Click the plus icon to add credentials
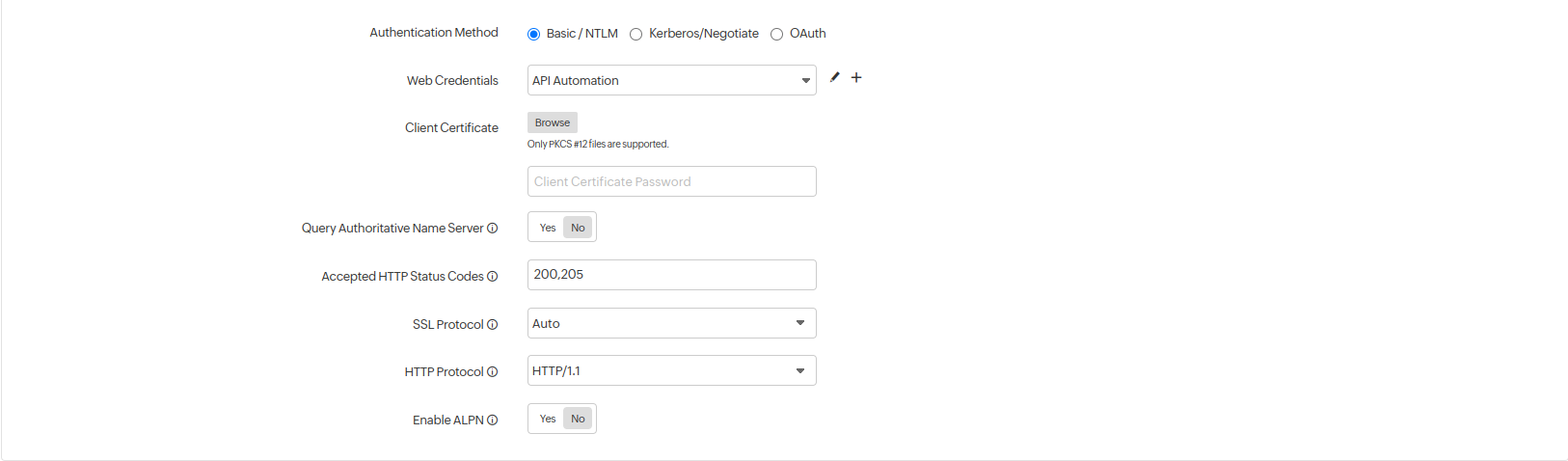This screenshot has width=1568, height=461. point(856,77)
